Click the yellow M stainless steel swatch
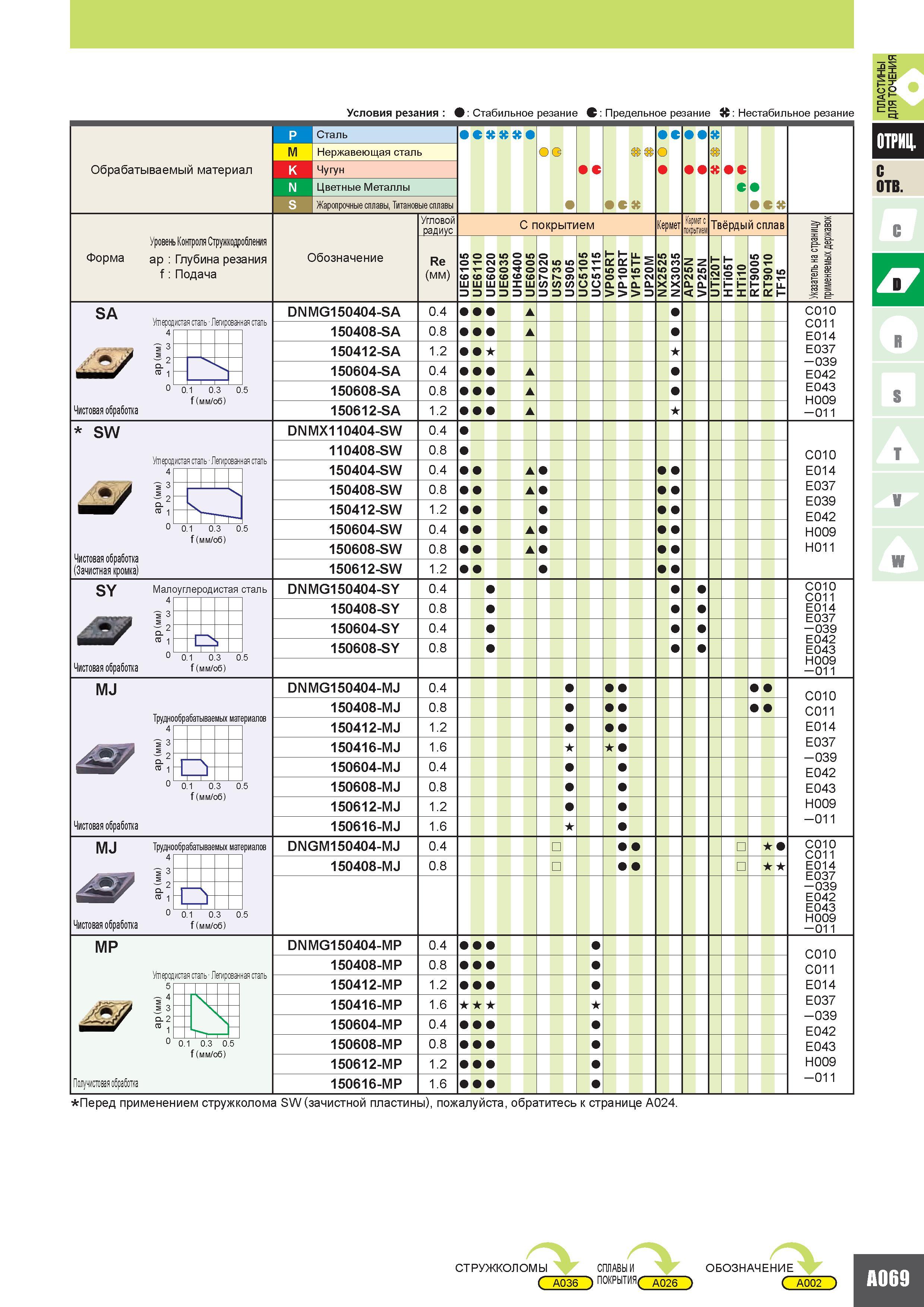This screenshot has width=924, height=1307. click(292, 152)
